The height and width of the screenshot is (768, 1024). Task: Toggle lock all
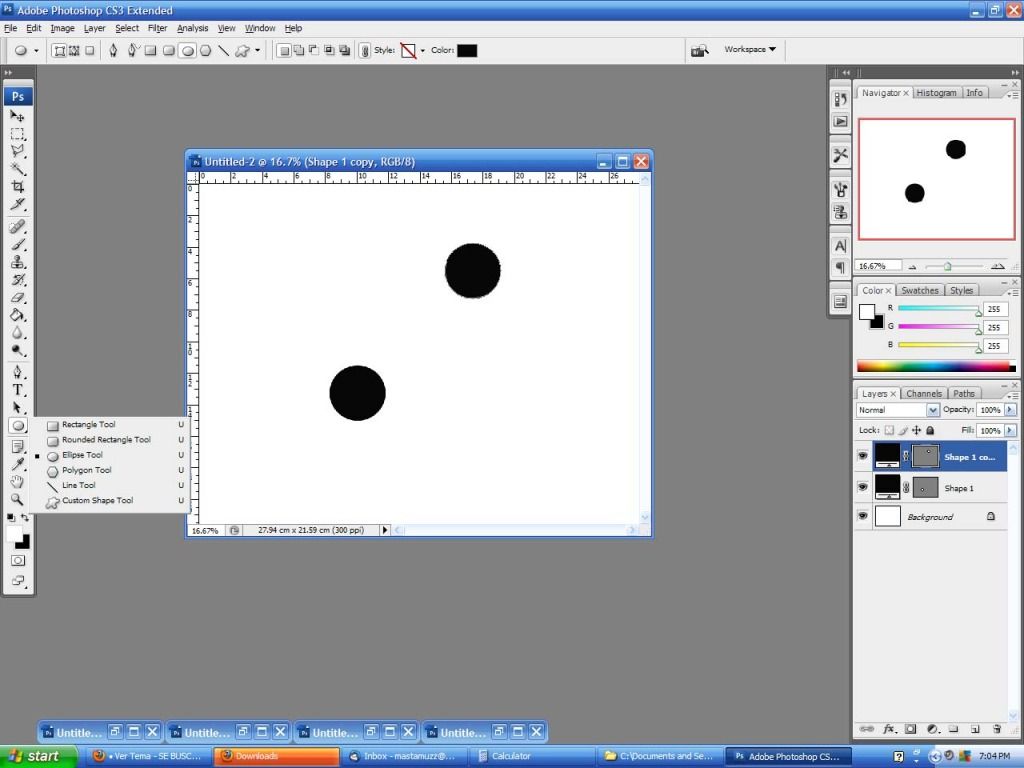click(930, 430)
